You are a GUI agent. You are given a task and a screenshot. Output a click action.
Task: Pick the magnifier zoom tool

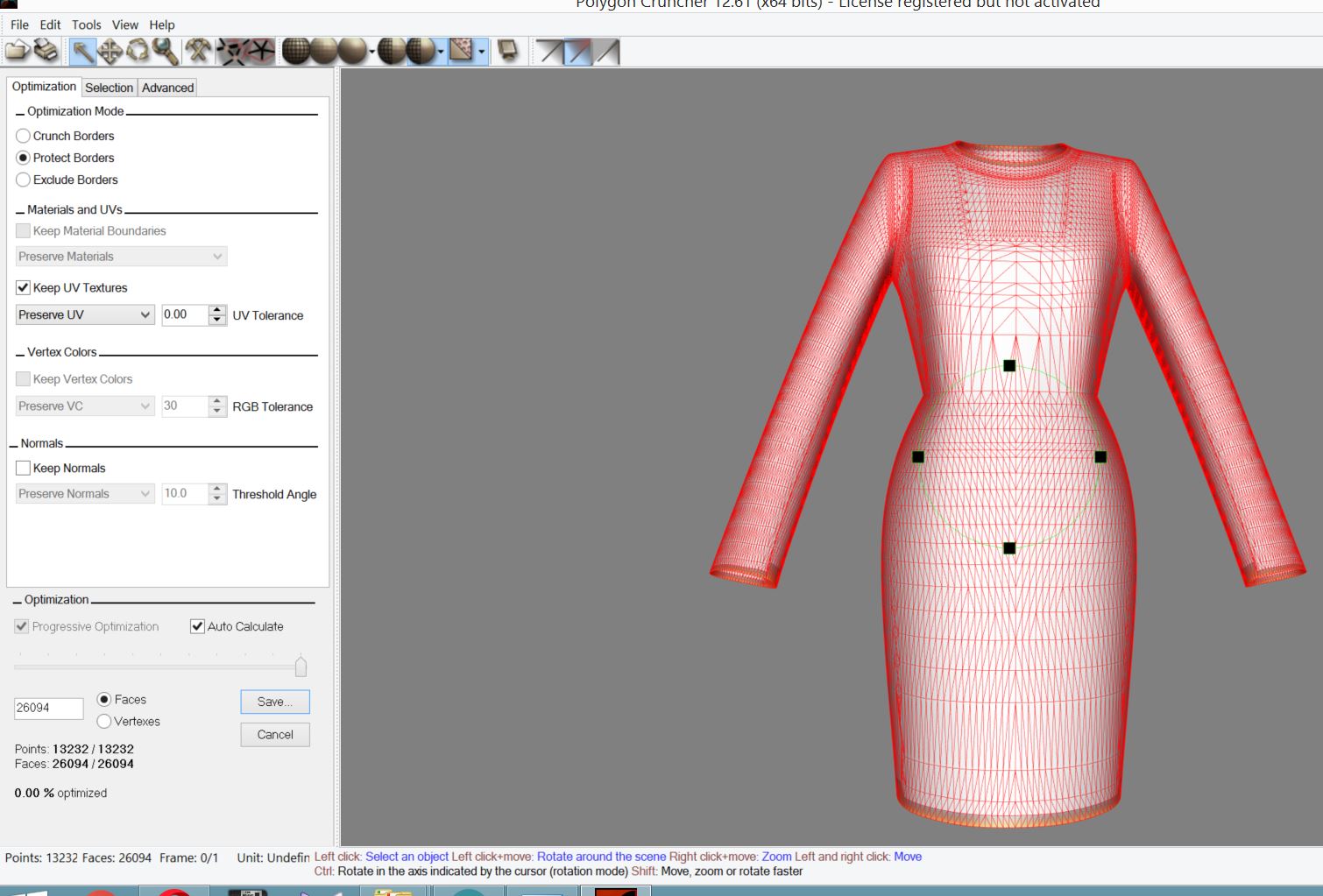coord(165,52)
